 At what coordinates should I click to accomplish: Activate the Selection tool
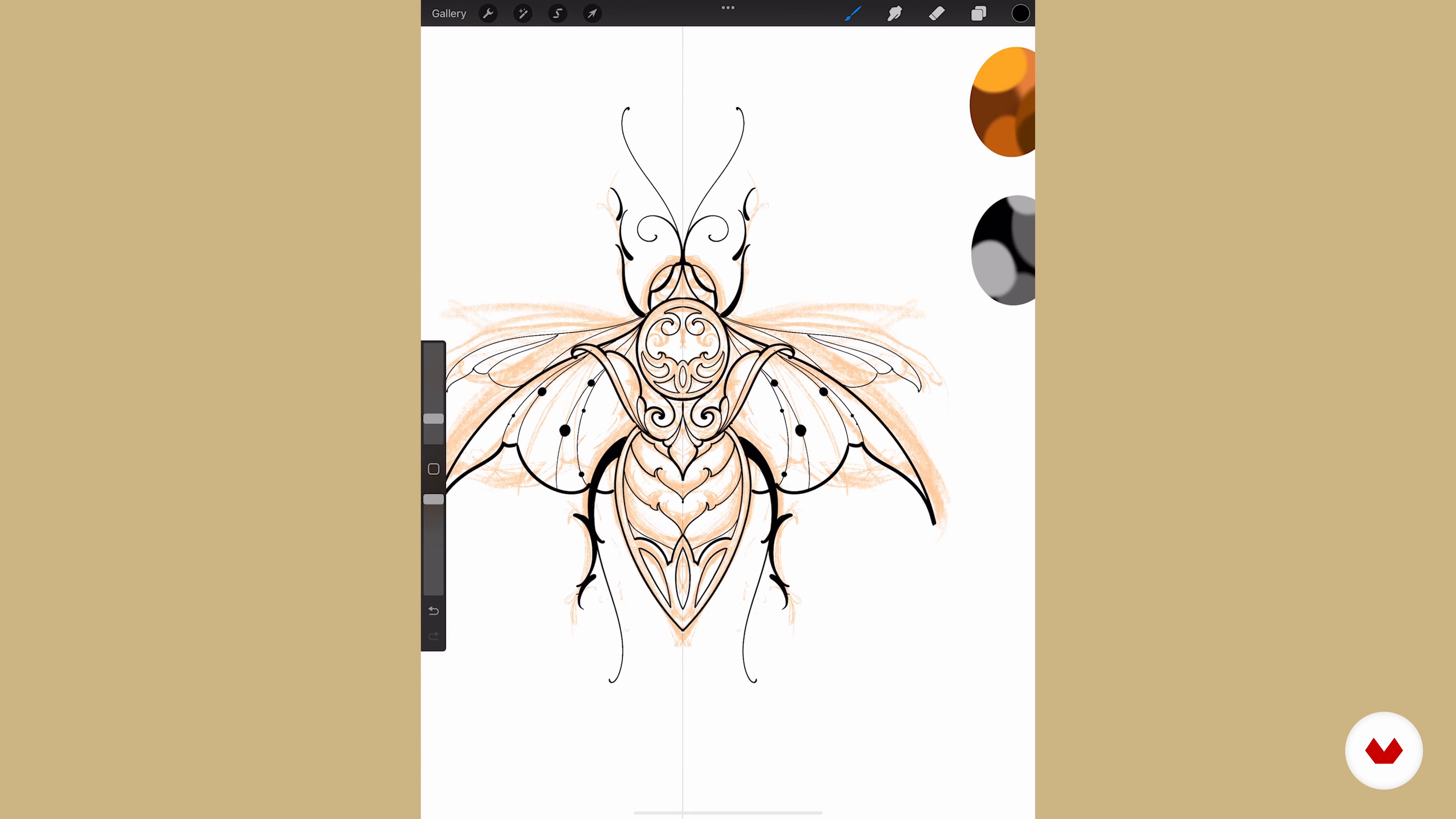(558, 14)
